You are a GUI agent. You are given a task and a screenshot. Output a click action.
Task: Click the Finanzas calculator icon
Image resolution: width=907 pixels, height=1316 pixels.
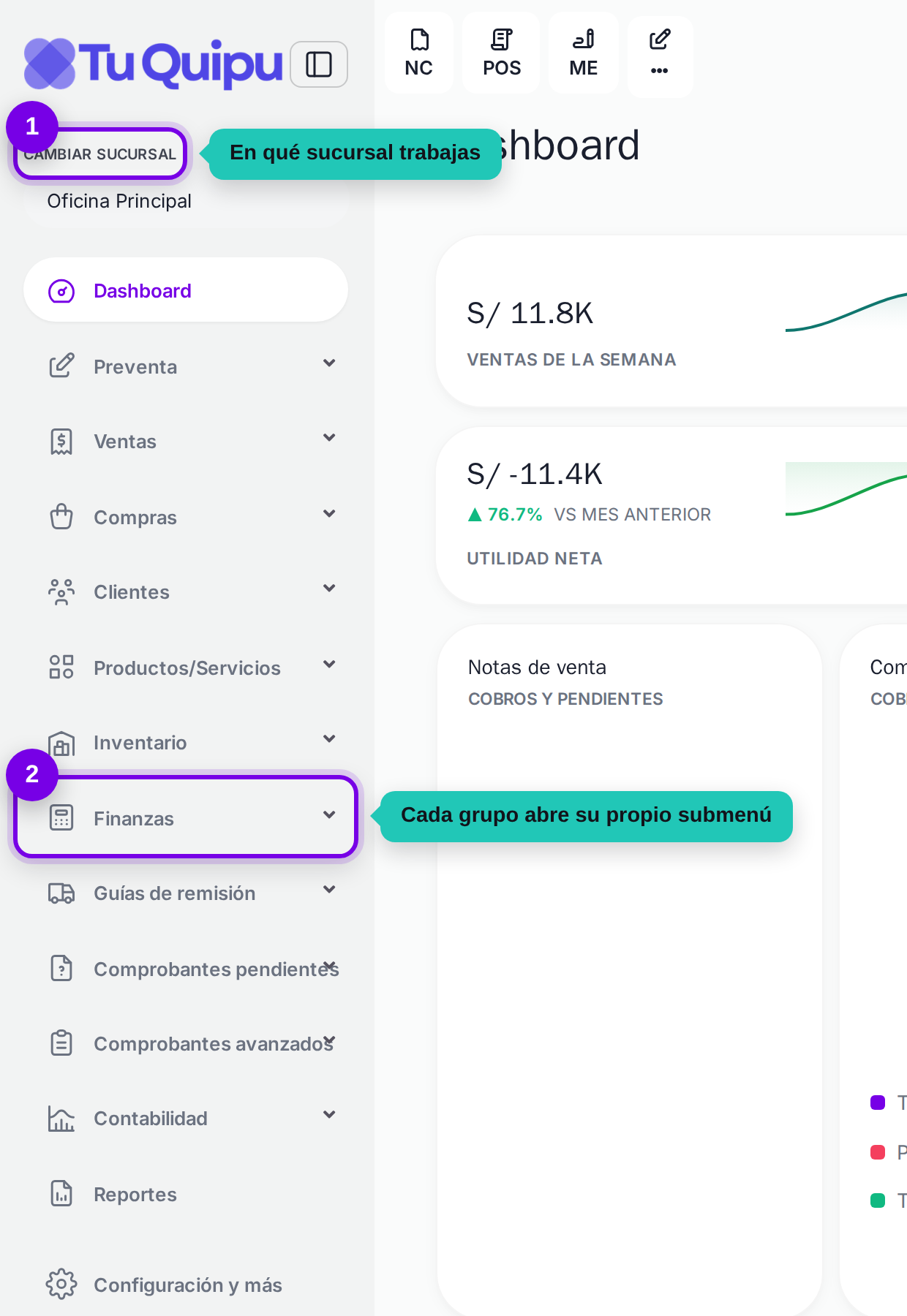click(61, 817)
